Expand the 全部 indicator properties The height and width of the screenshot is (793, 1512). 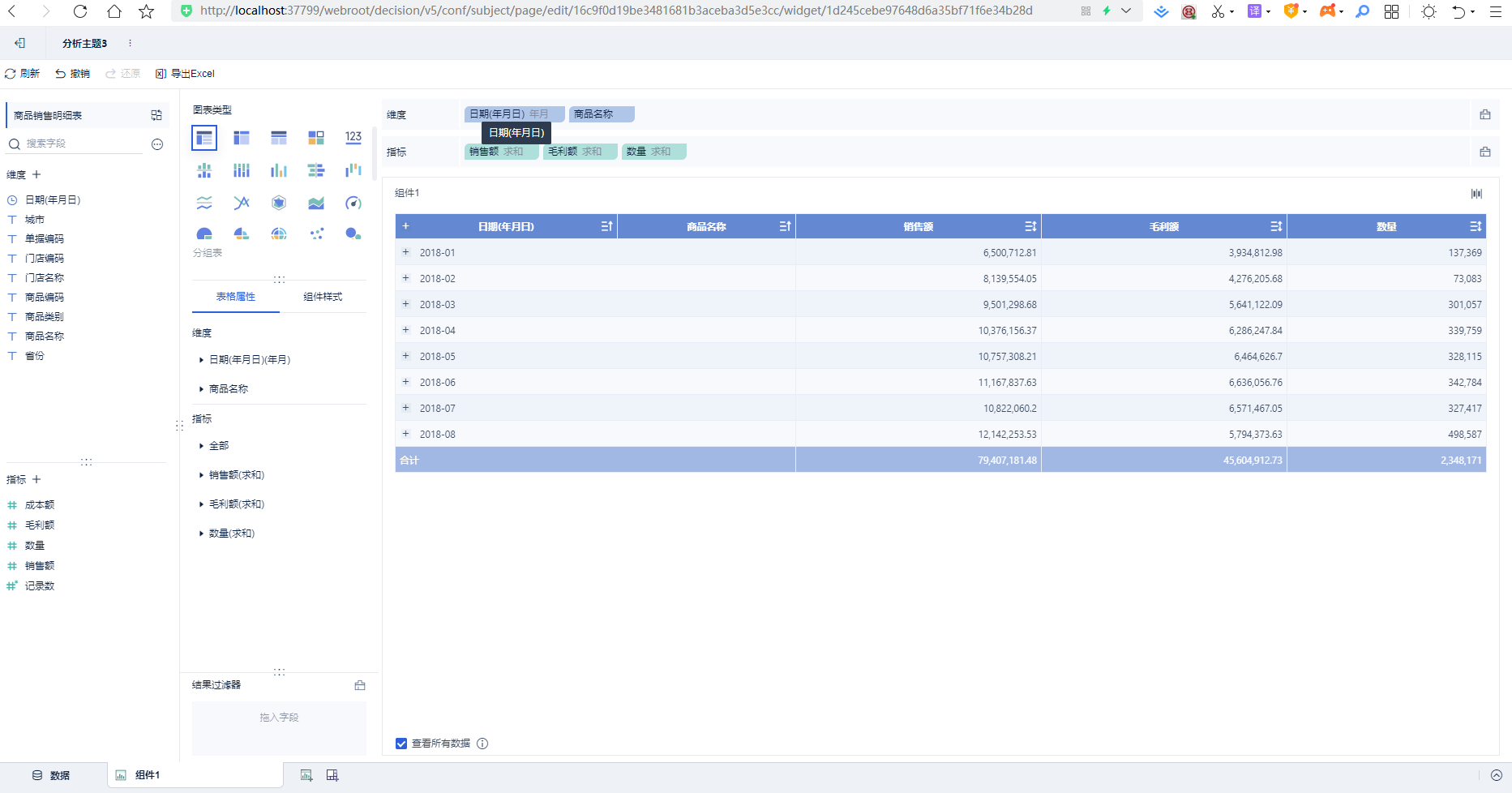click(201, 446)
